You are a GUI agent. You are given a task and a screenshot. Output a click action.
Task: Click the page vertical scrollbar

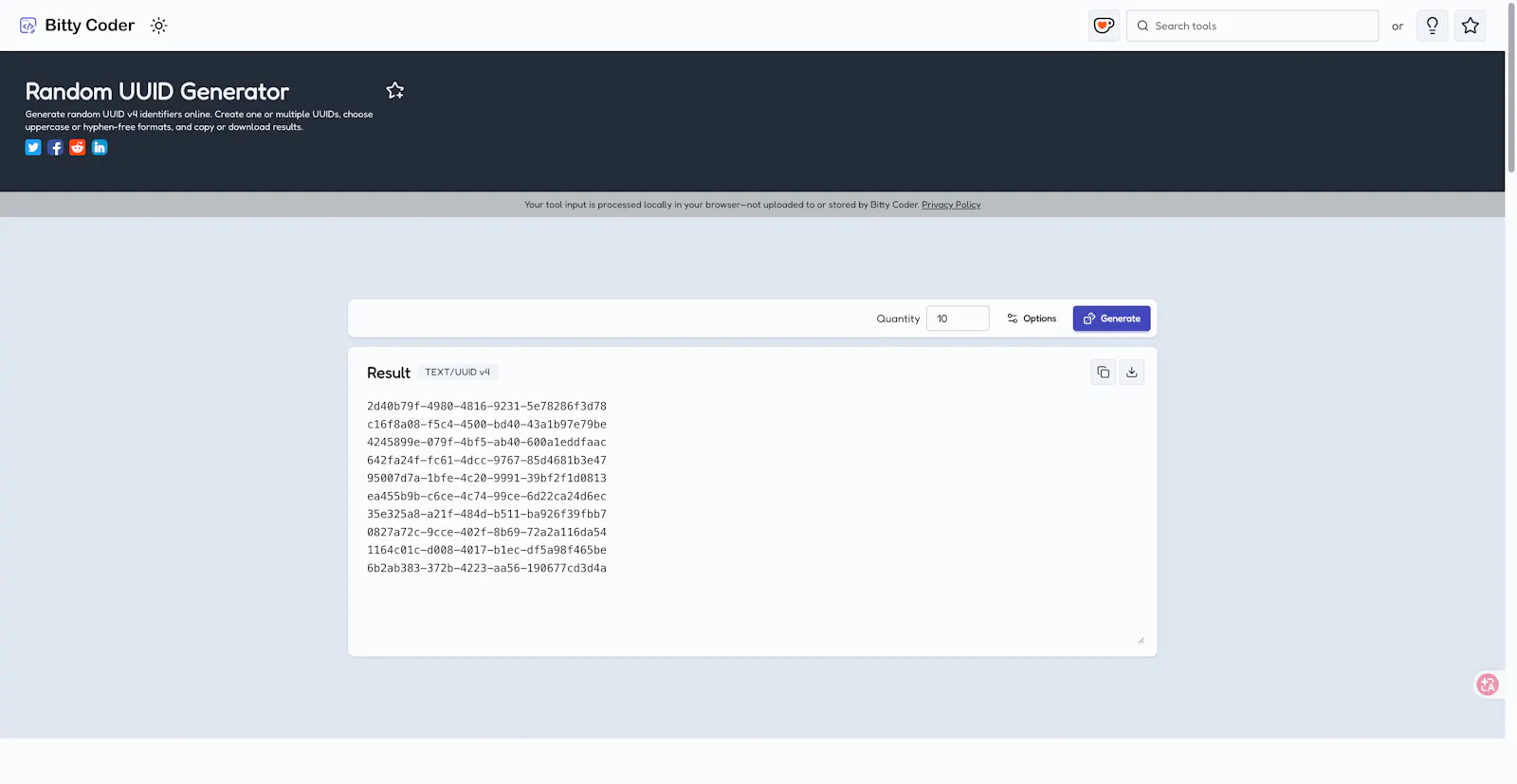click(x=1511, y=87)
